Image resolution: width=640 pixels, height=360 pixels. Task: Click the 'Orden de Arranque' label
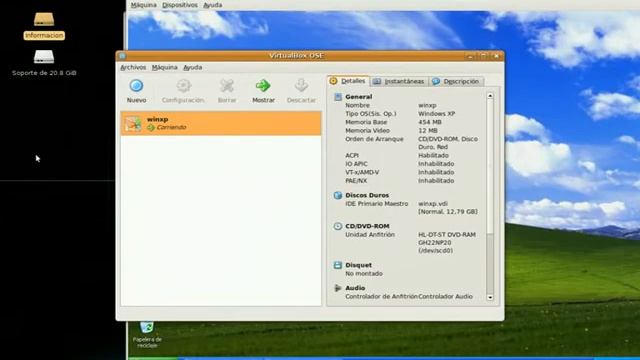pyautogui.click(x=374, y=139)
